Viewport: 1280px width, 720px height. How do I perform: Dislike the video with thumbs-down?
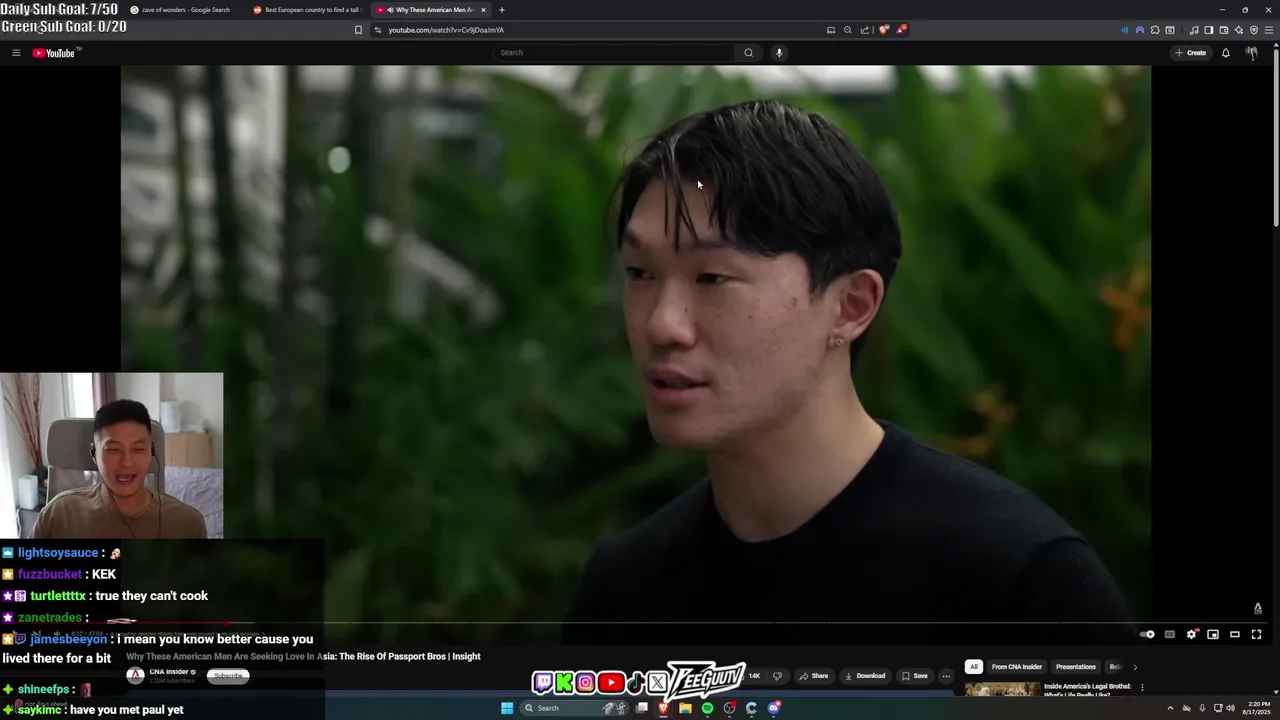point(777,676)
